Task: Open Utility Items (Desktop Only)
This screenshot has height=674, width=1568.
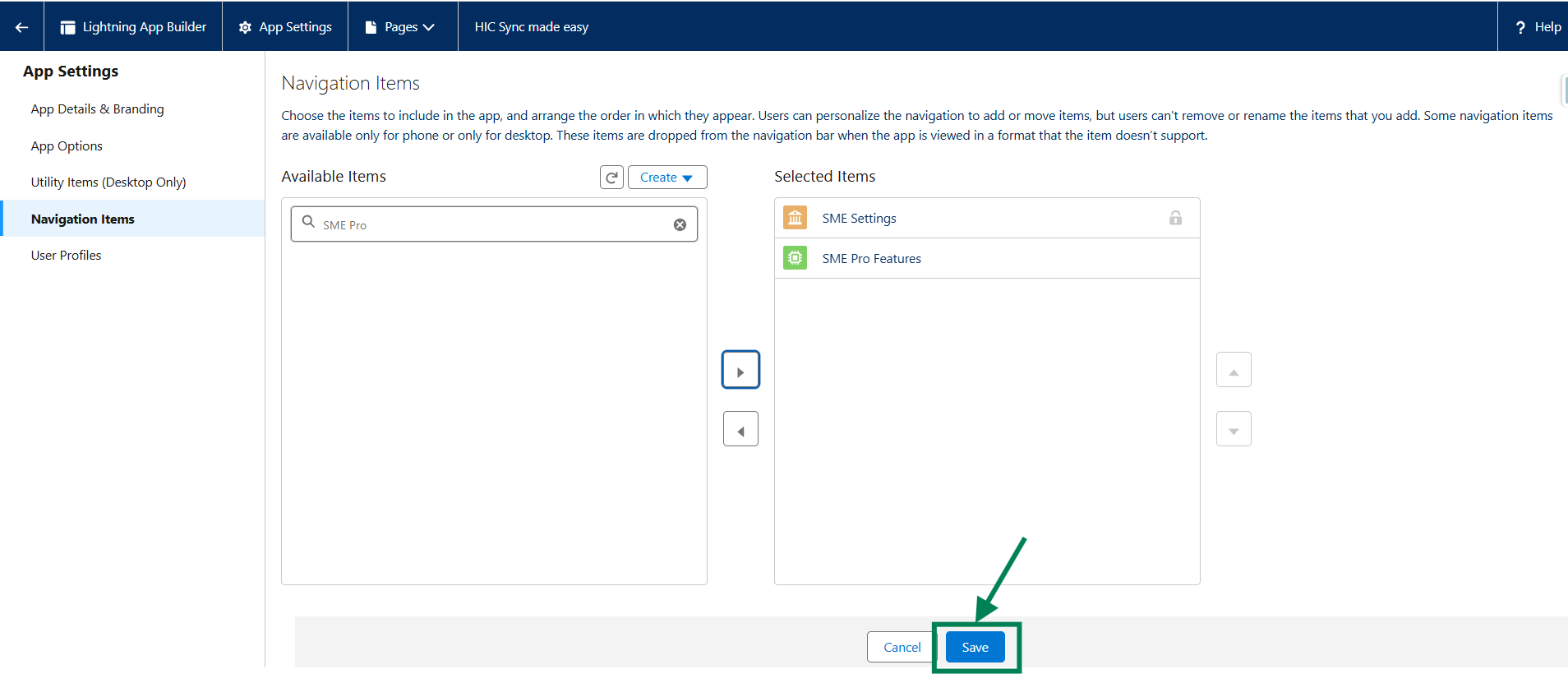Action: click(108, 182)
